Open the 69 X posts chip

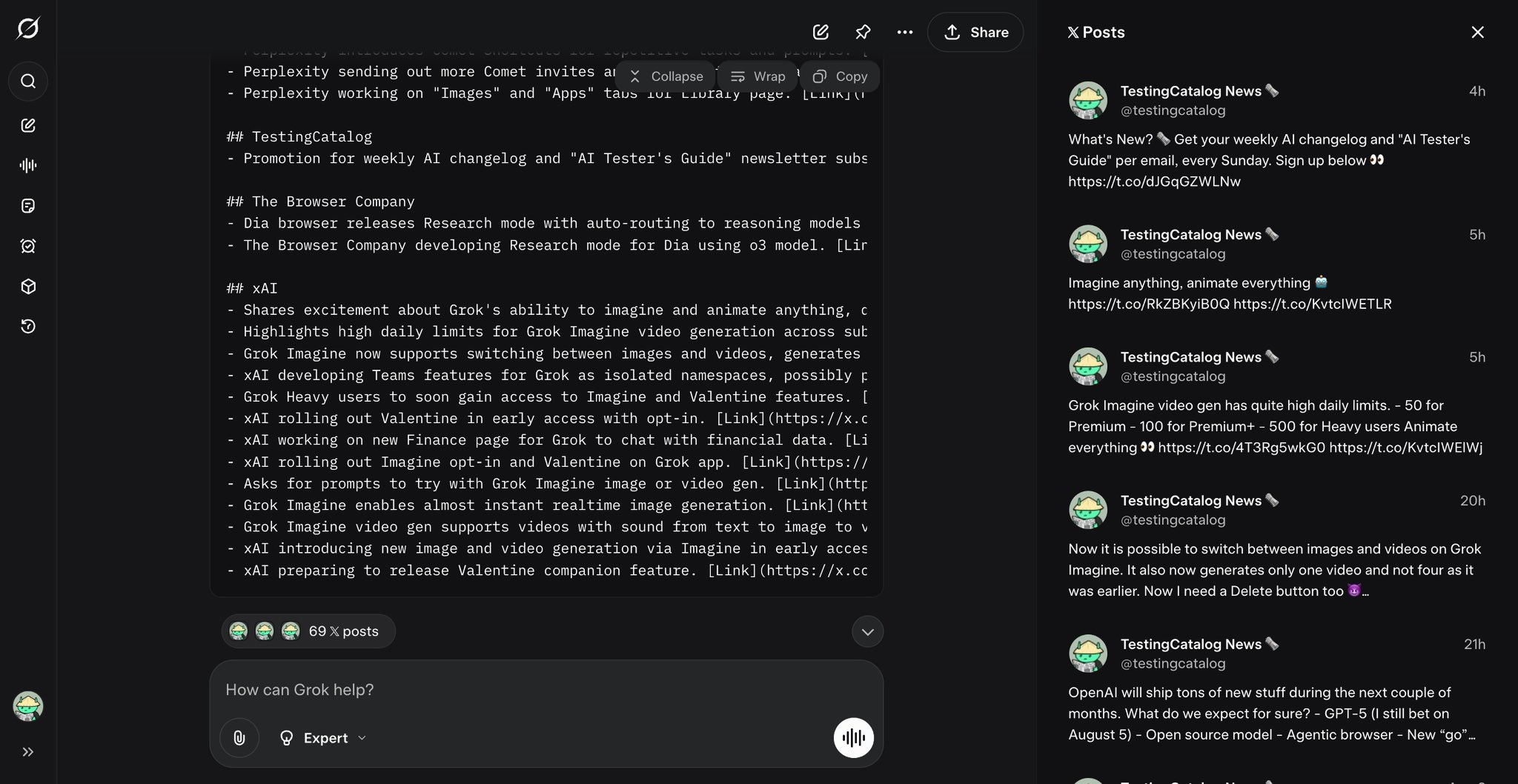(x=308, y=631)
